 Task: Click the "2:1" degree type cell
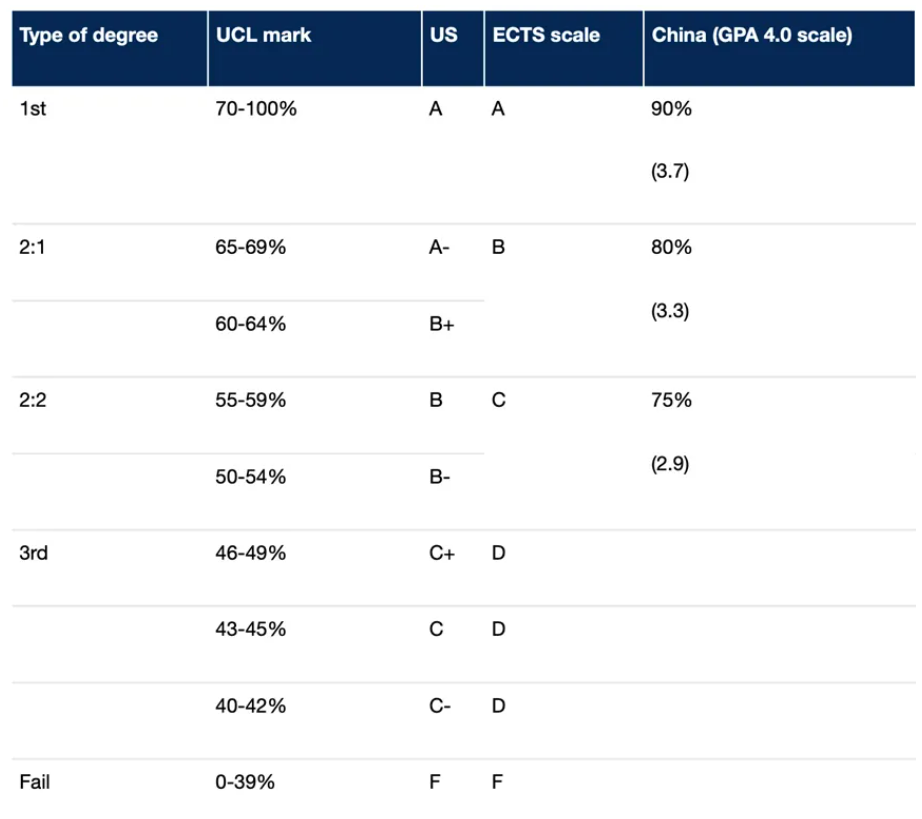point(33,247)
